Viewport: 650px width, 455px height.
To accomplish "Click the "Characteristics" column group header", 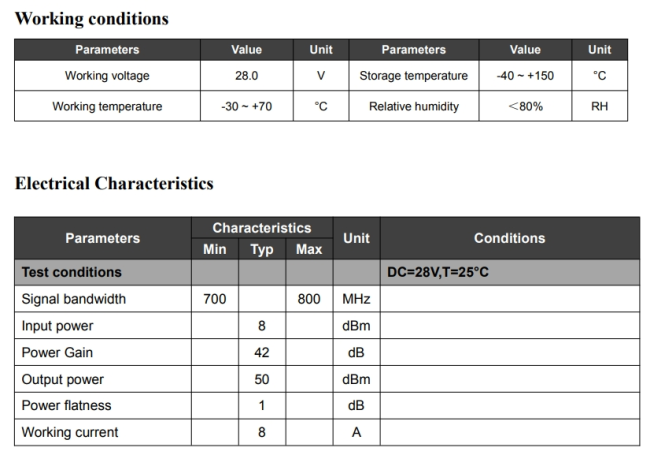I will click(x=261, y=228).
